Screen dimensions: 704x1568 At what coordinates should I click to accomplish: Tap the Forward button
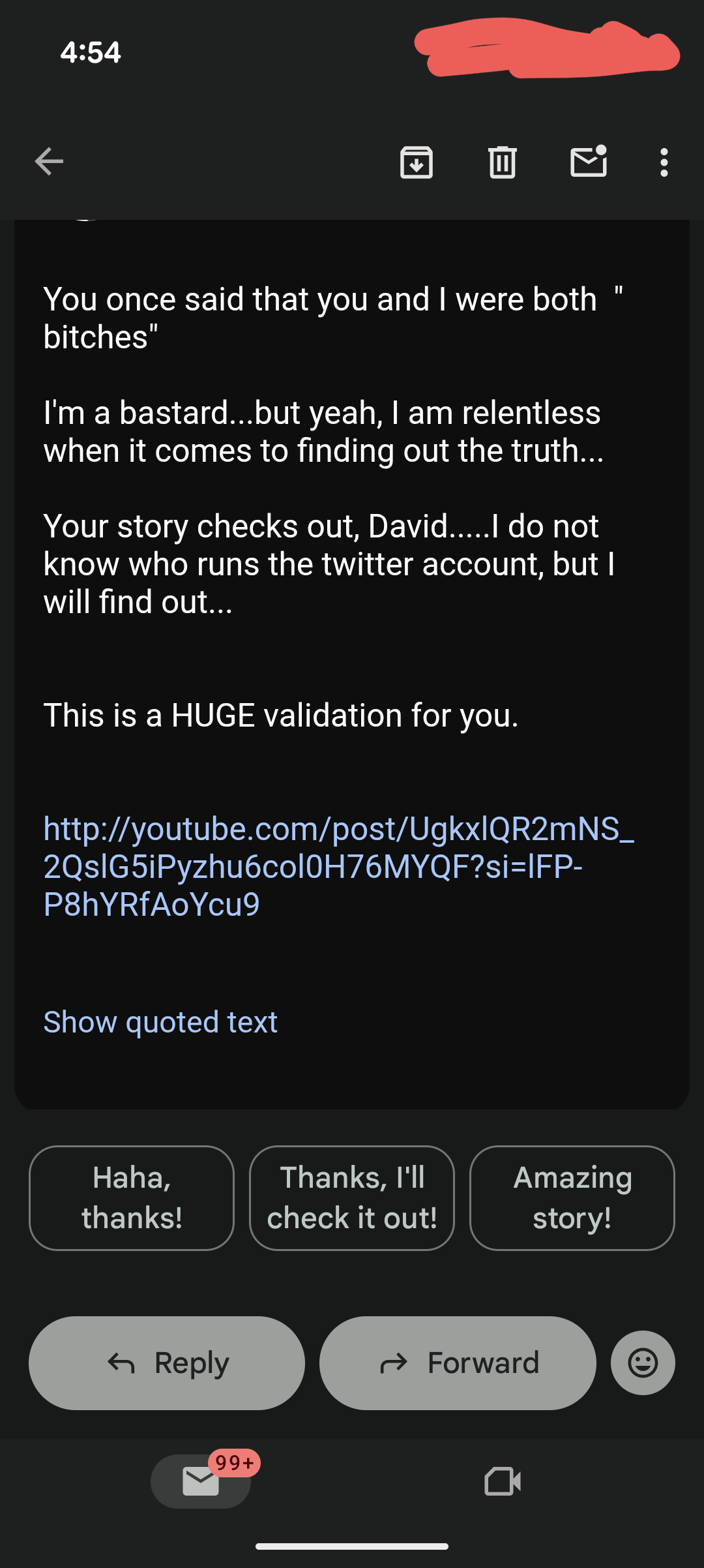click(458, 1363)
